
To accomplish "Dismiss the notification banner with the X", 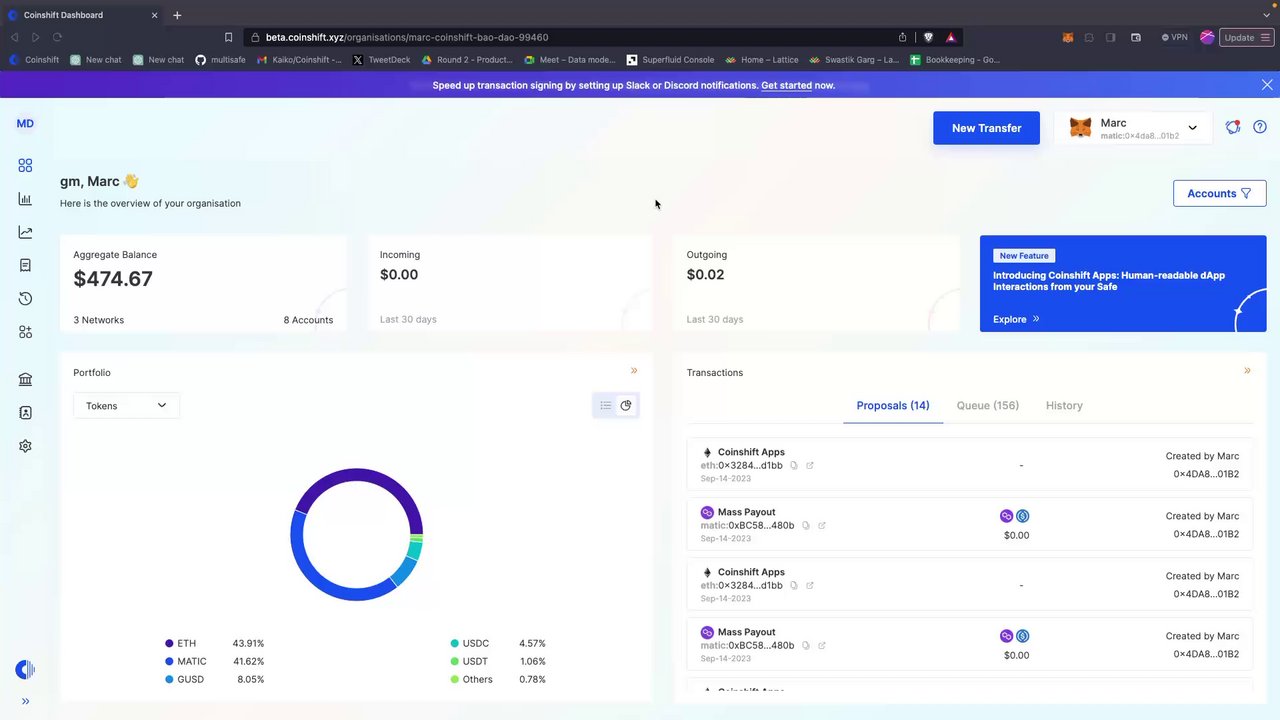I will click(x=1267, y=85).
